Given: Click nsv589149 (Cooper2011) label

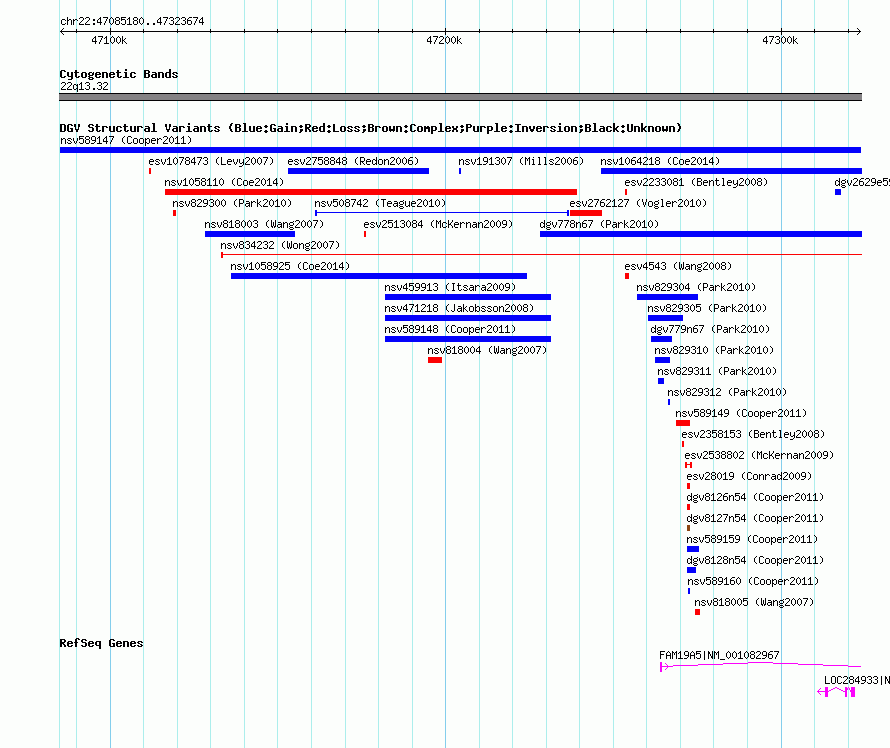Looking at the screenshot, I should click(741, 413).
